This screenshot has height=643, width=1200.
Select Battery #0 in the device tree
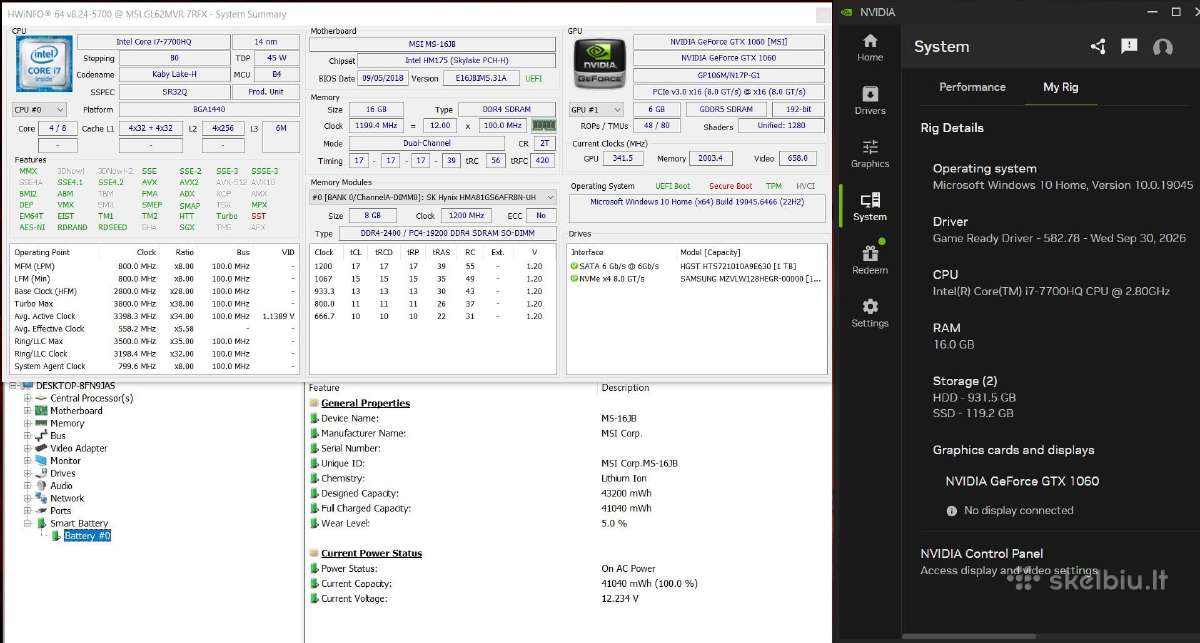coord(87,536)
